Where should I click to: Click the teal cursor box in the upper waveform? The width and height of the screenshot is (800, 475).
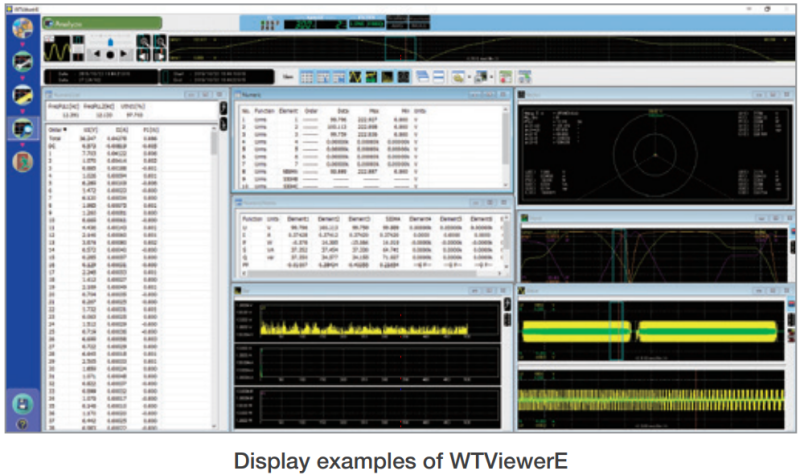[x=616, y=331]
